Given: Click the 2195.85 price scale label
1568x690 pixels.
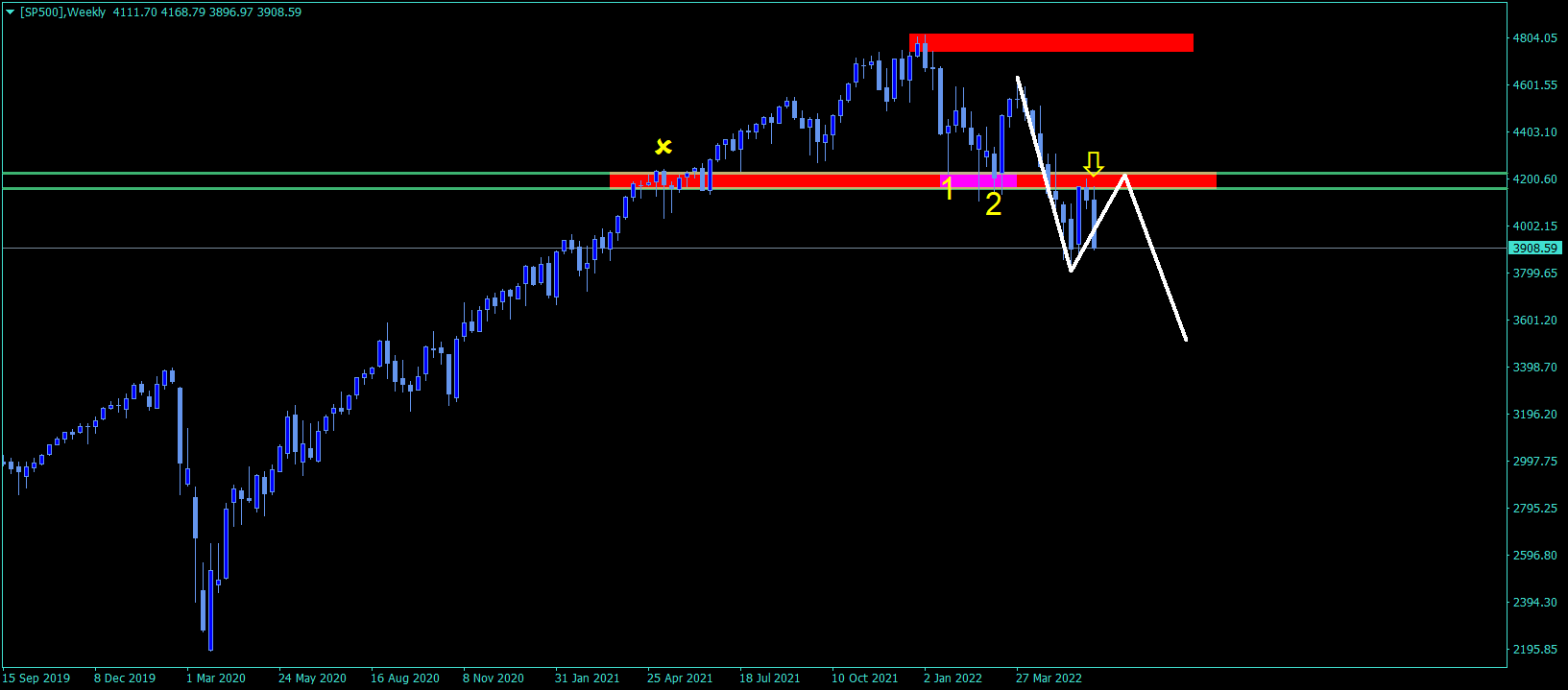Looking at the screenshot, I should tap(1534, 650).
